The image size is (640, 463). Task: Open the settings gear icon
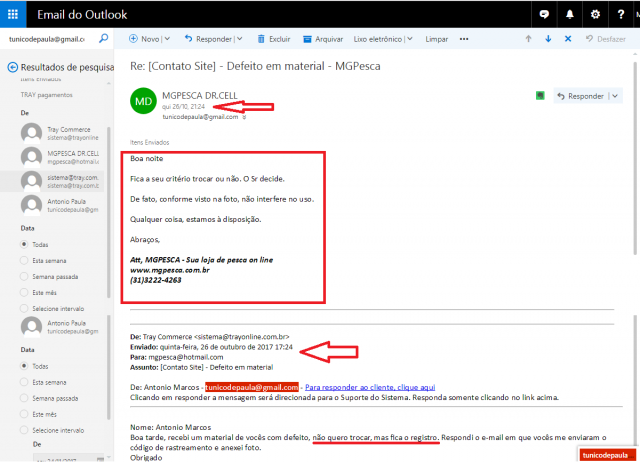pos(595,14)
